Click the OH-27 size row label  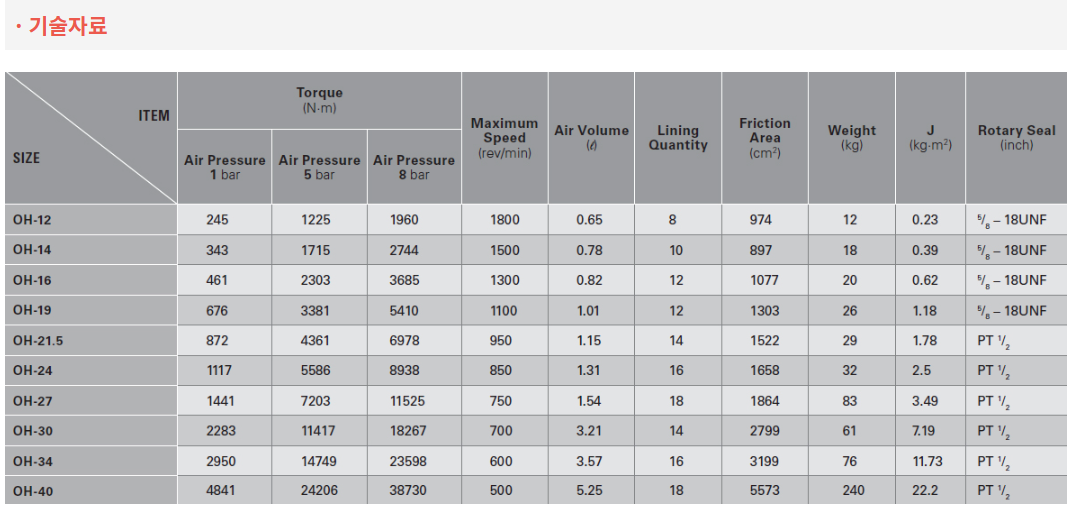tap(32, 401)
